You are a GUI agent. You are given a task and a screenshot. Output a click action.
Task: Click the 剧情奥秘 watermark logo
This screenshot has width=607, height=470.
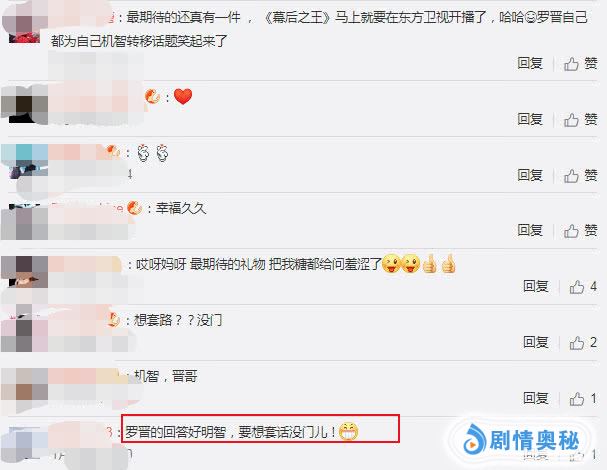(521, 440)
